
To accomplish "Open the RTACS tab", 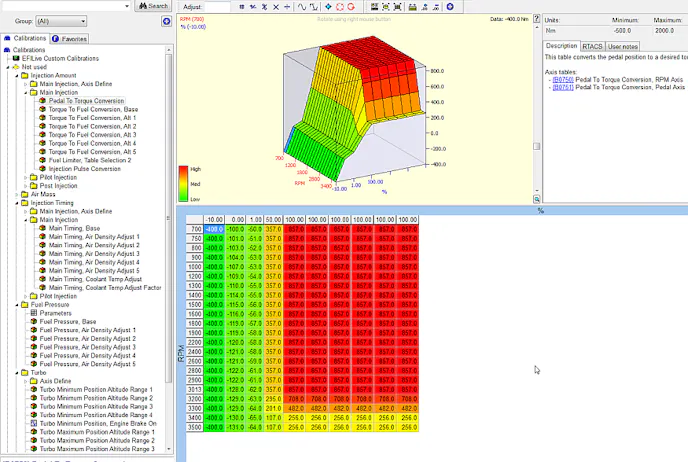I will [592, 46].
